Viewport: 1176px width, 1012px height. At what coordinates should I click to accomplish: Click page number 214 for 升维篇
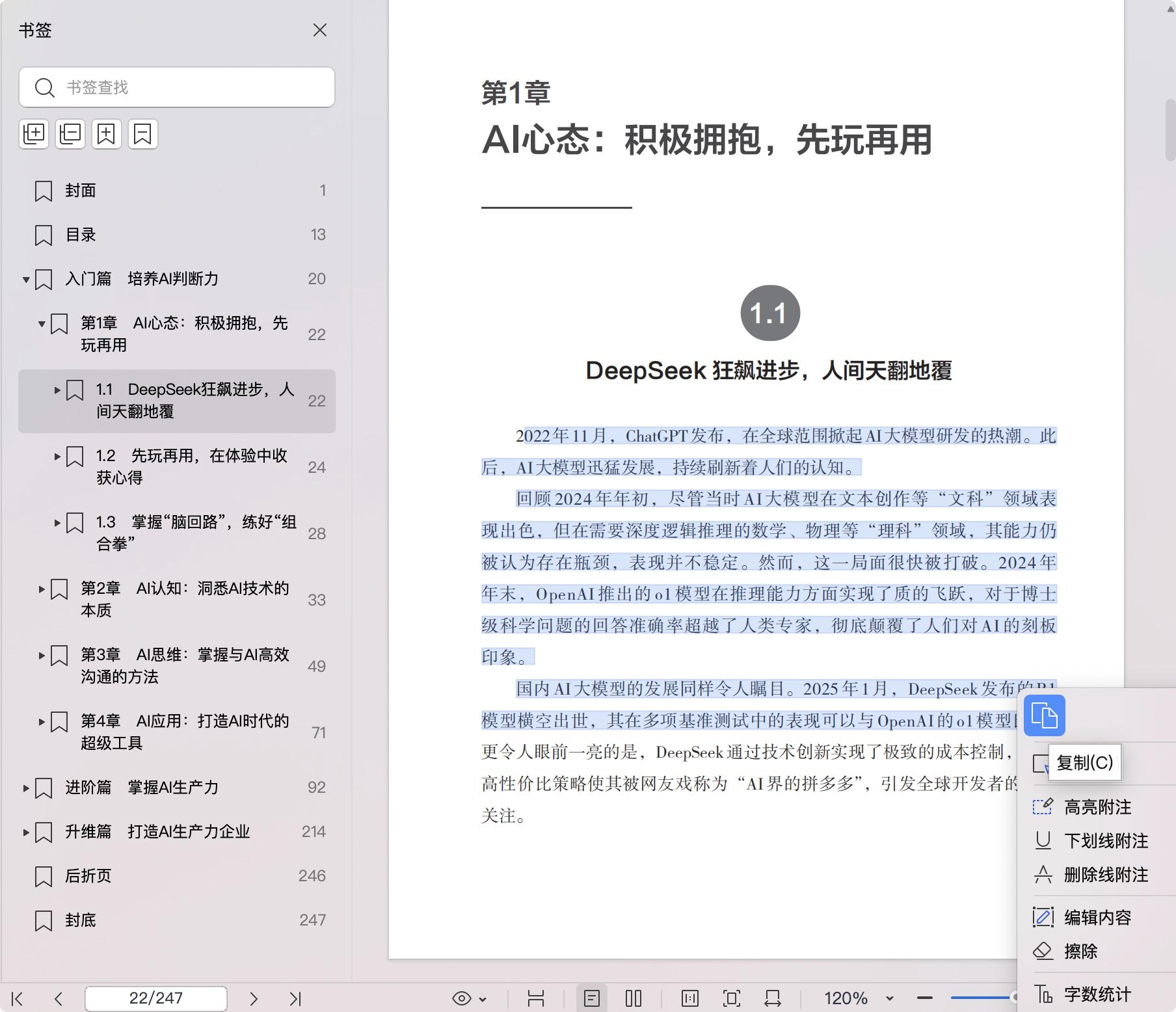click(x=314, y=832)
